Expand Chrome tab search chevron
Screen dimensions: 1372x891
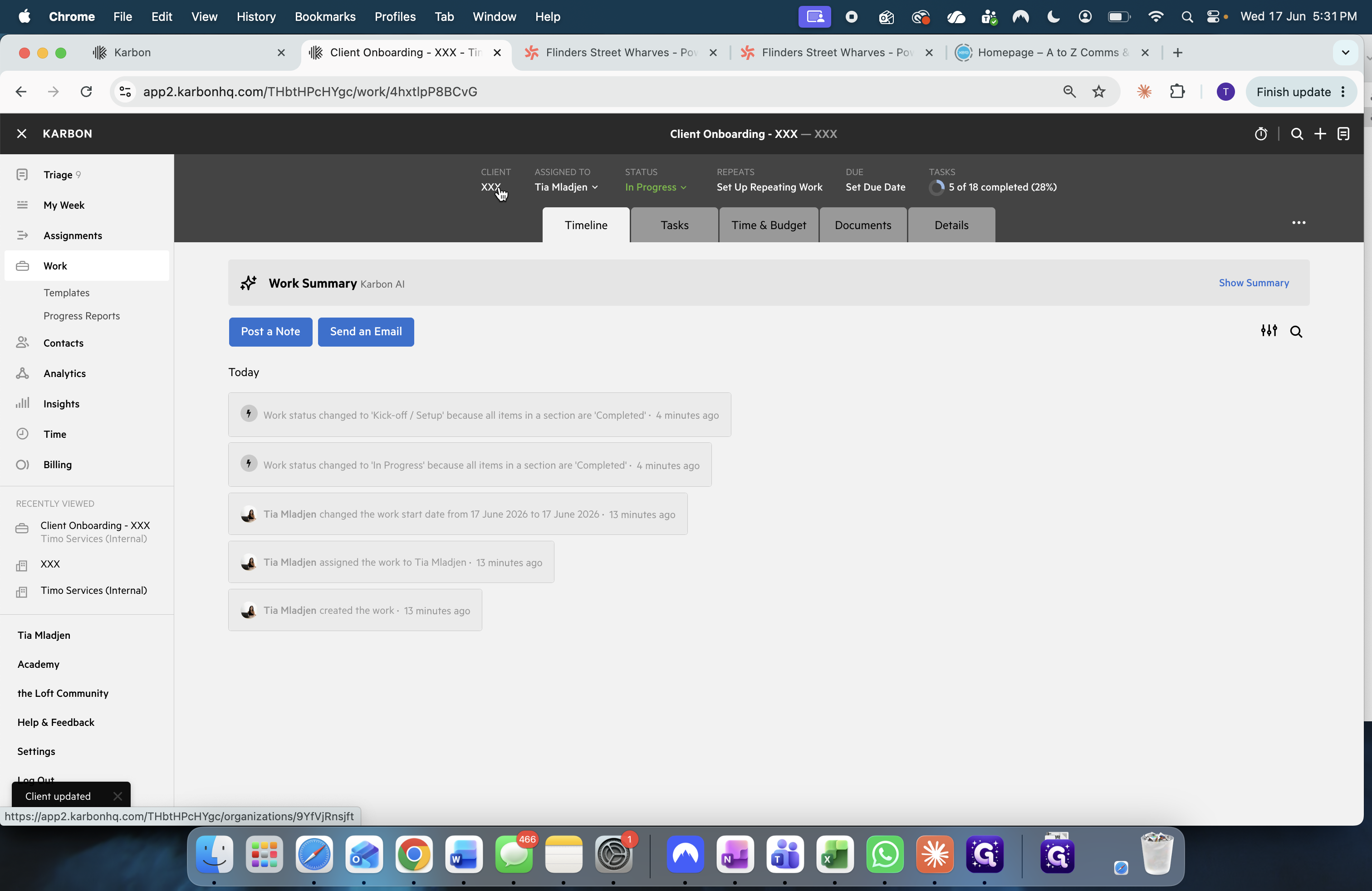[x=1346, y=53]
